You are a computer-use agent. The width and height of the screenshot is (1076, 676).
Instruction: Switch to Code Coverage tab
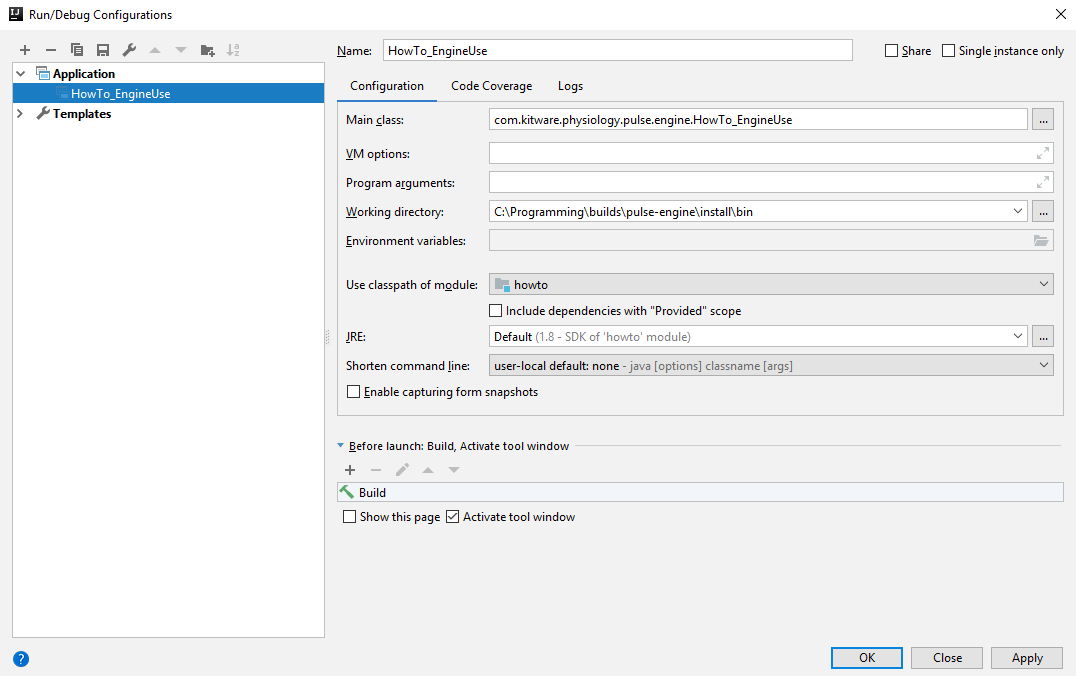[491, 86]
